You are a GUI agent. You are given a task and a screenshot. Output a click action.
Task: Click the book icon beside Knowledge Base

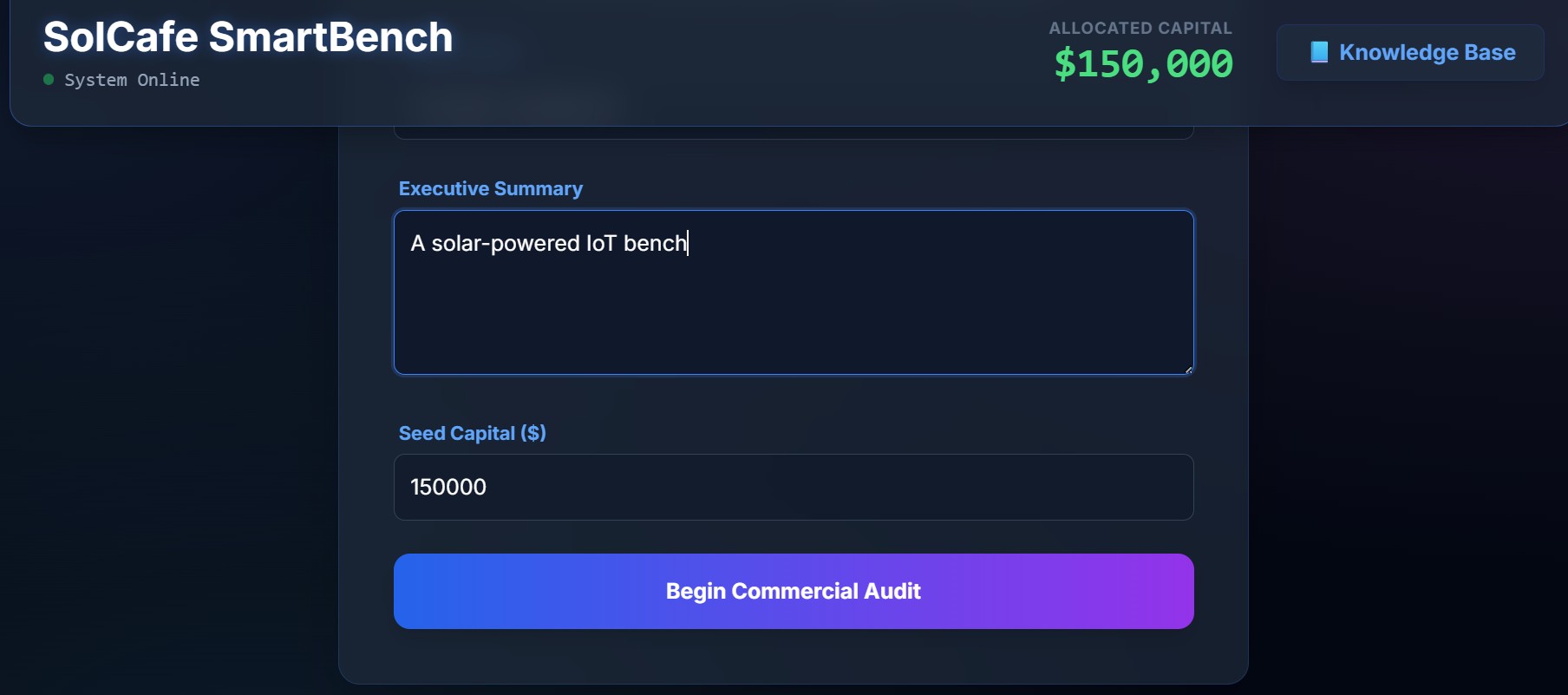coord(1318,52)
